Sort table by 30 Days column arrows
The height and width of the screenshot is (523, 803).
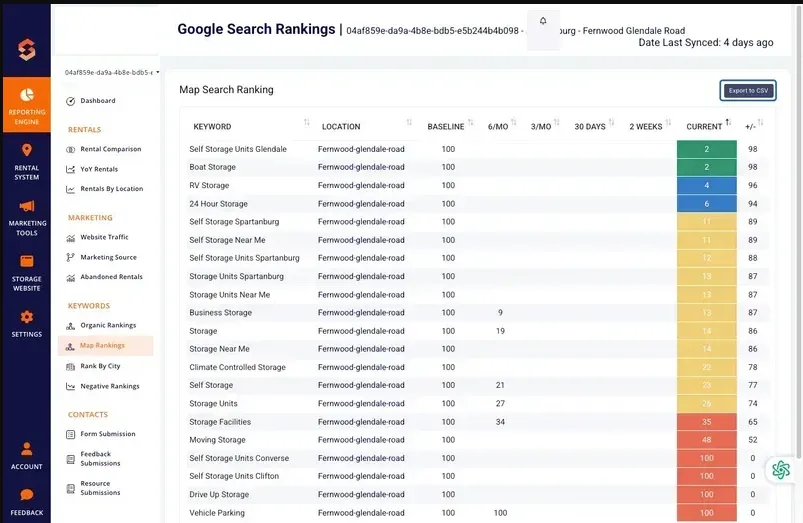pos(611,122)
